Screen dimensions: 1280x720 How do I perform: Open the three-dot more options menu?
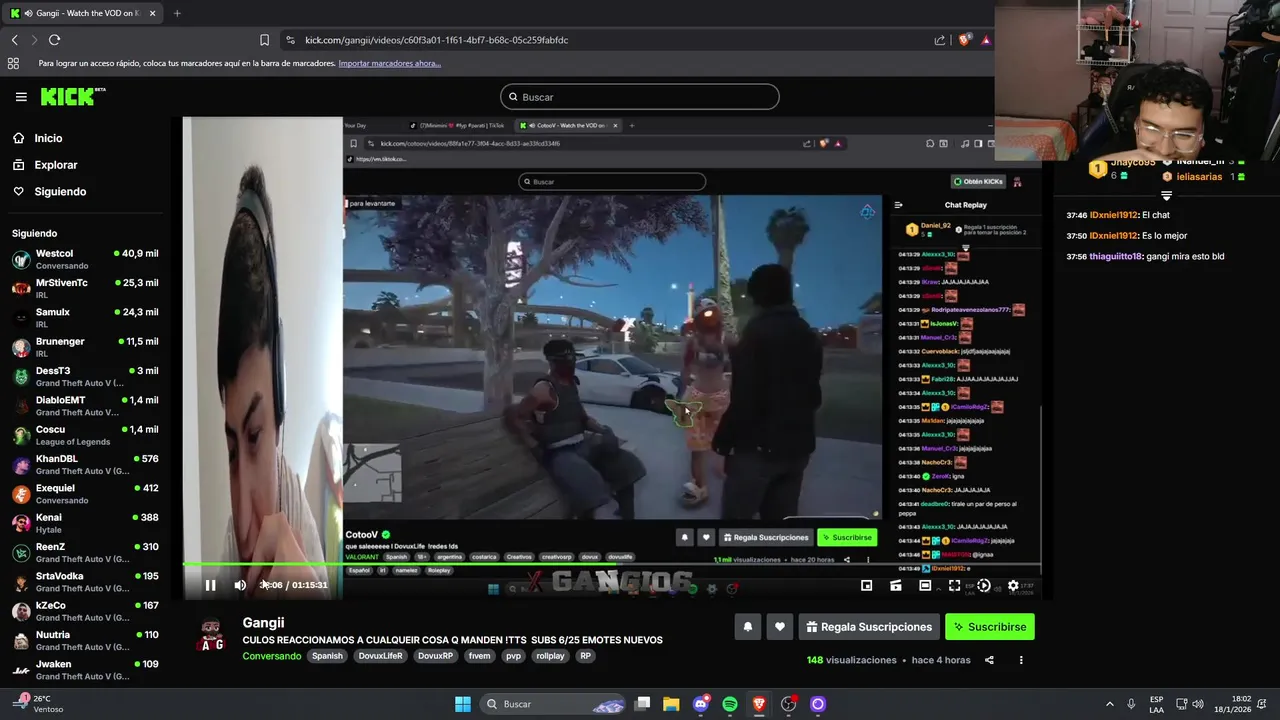pos(1021,660)
